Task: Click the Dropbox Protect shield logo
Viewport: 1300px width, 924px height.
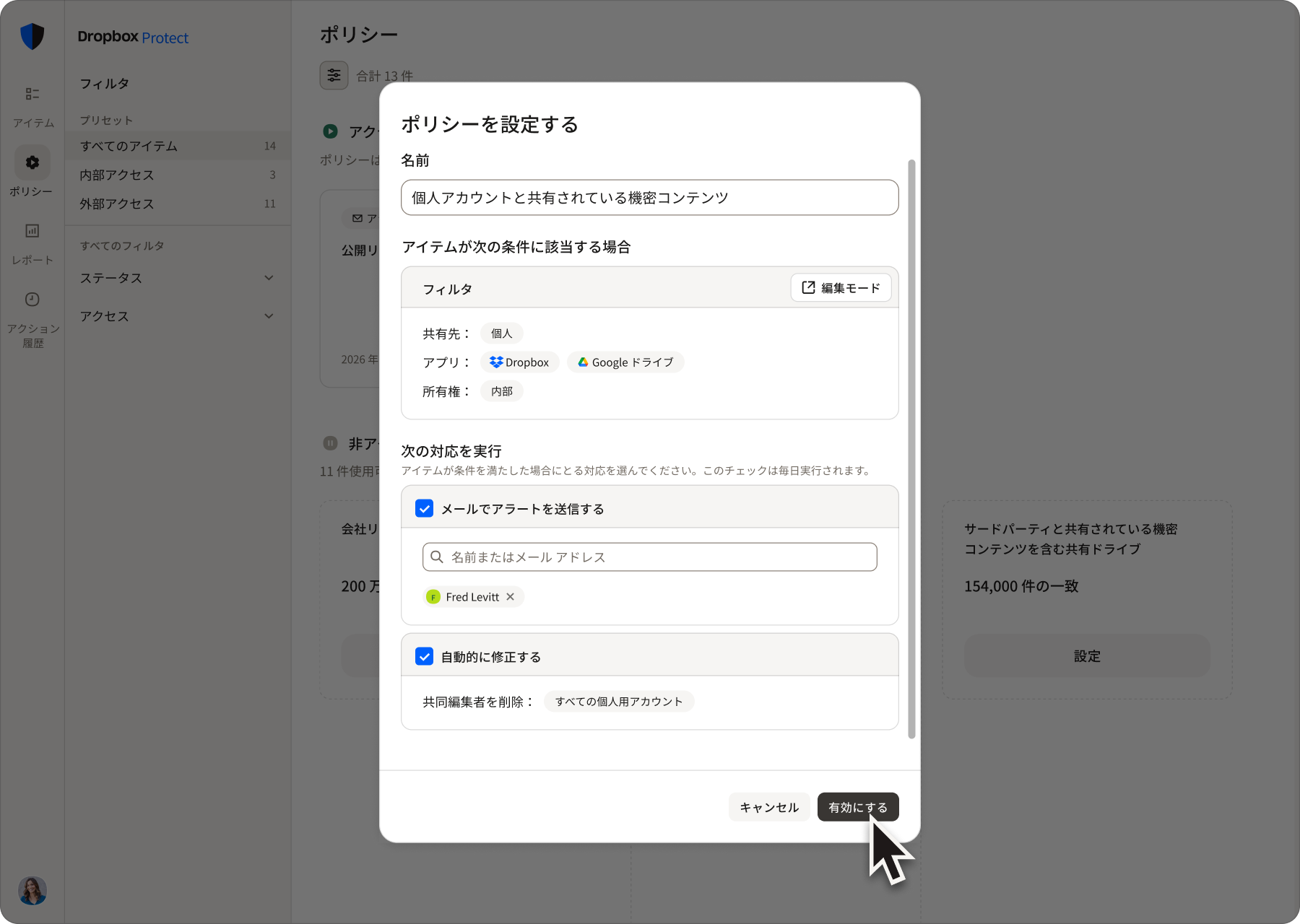Action: [x=32, y=36]
